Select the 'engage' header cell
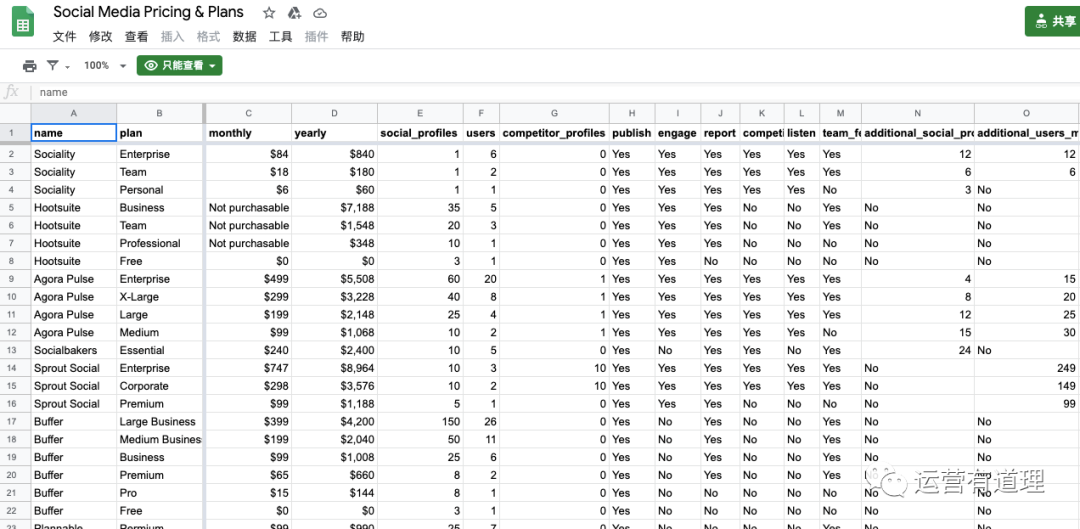Screen dimensions: 1080x529 pyautogui.click(x=678, y=133)
